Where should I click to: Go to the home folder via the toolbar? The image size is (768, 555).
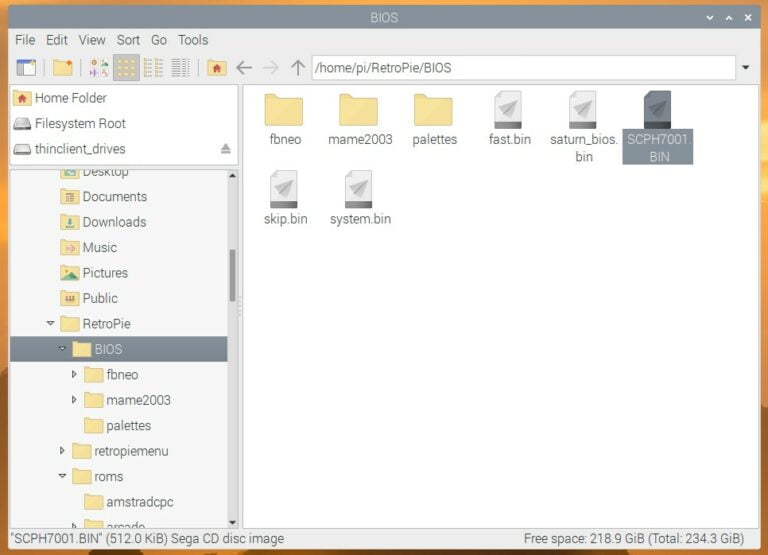coord(217,68)
